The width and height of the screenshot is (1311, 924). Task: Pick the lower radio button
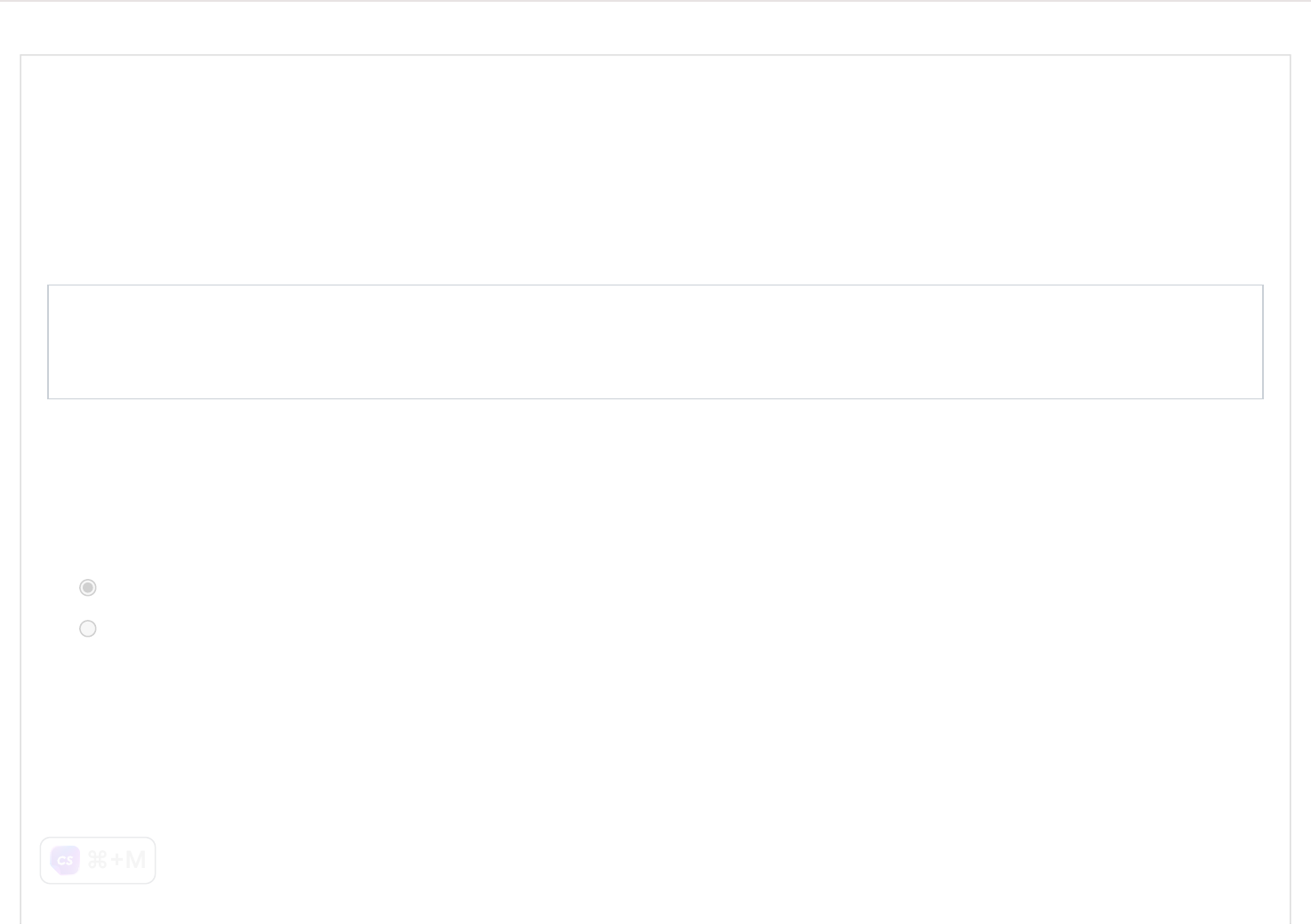pyautogui.click(x=88, y=629)
